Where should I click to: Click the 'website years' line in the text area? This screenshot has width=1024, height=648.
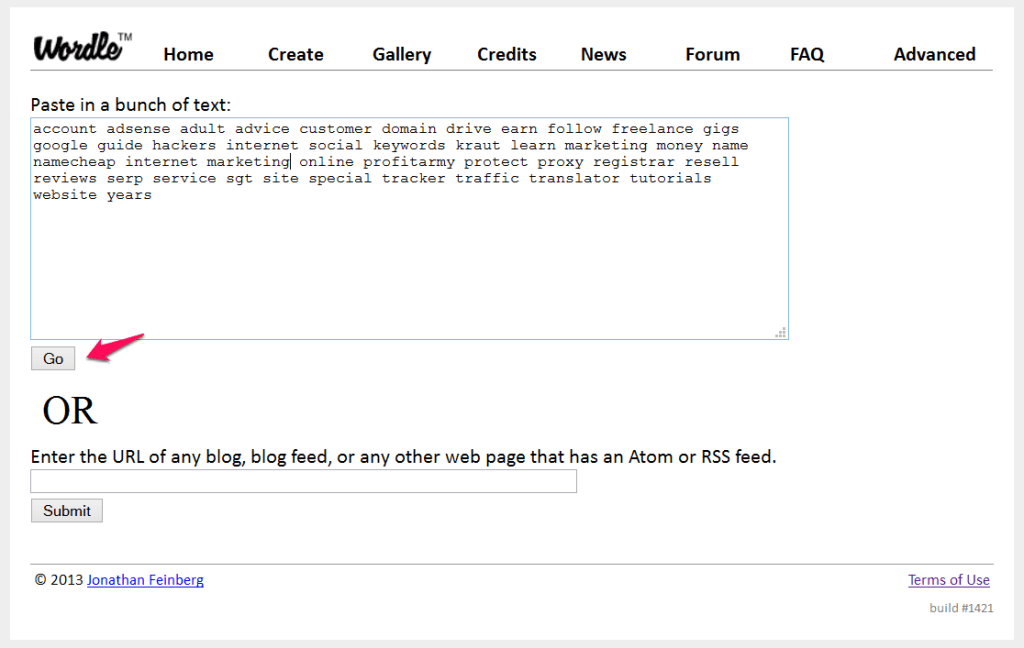point(92,195)
